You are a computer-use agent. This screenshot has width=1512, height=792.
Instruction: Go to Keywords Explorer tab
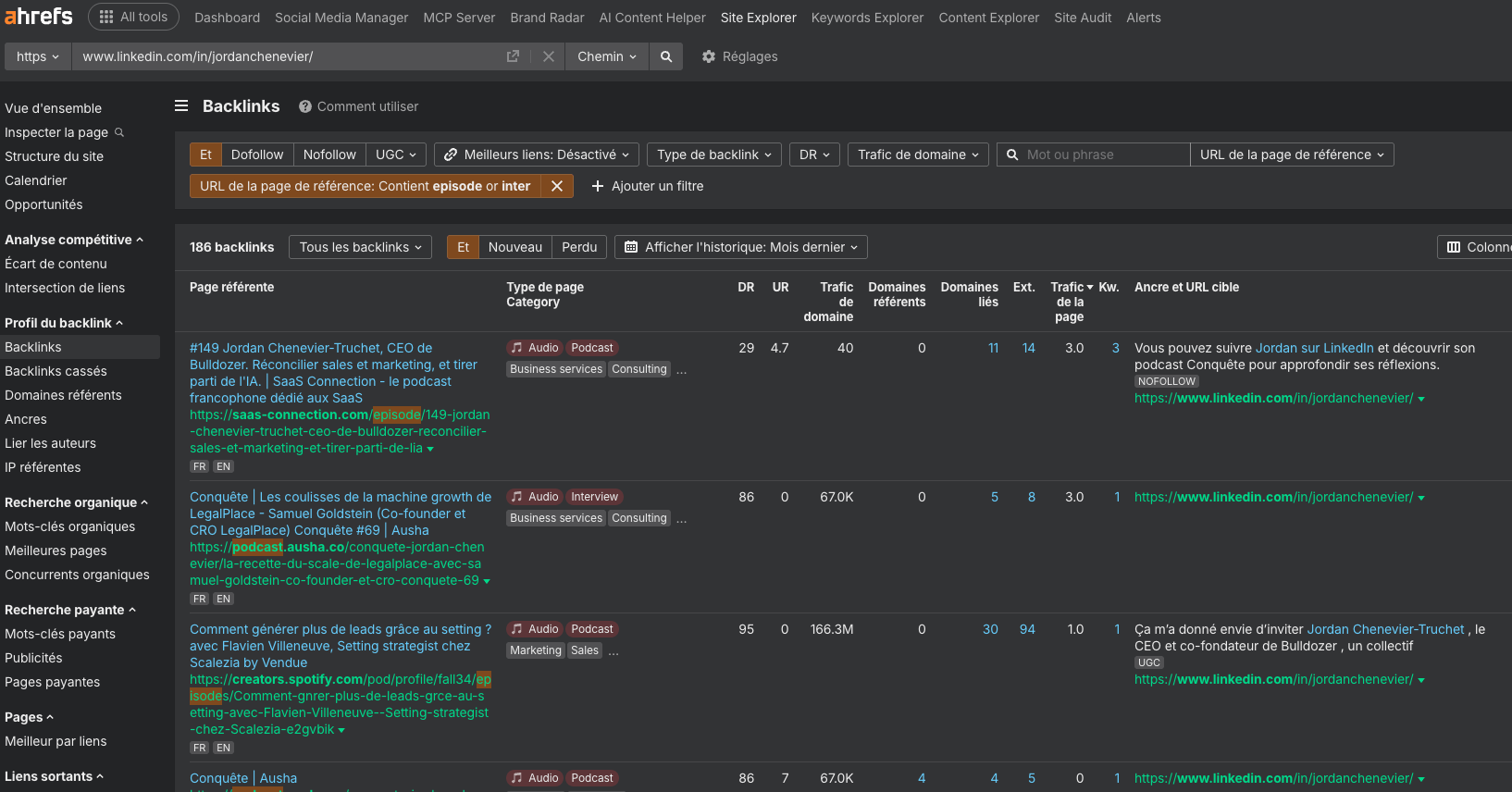867,18
